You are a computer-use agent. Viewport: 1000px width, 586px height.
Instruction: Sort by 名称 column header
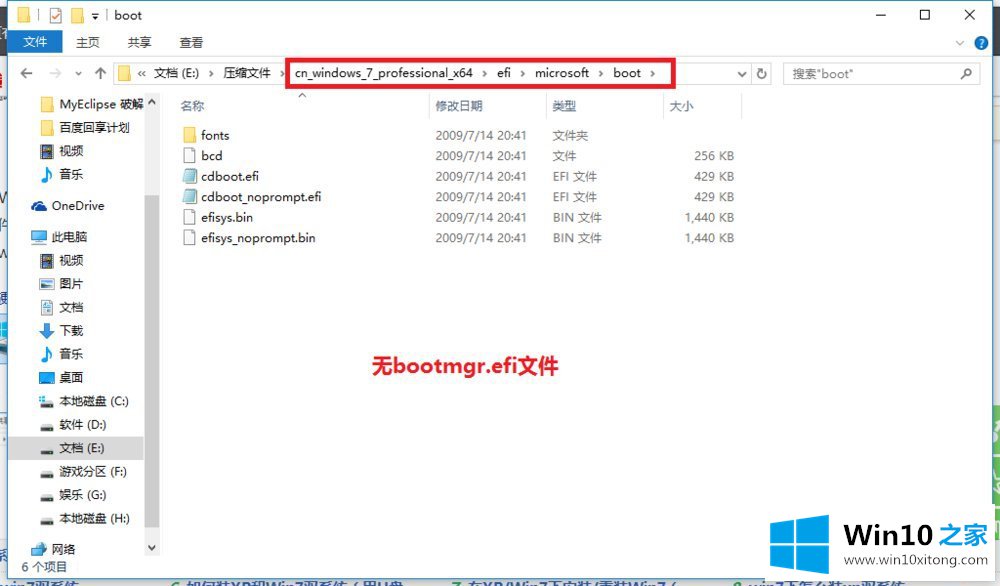193,106
